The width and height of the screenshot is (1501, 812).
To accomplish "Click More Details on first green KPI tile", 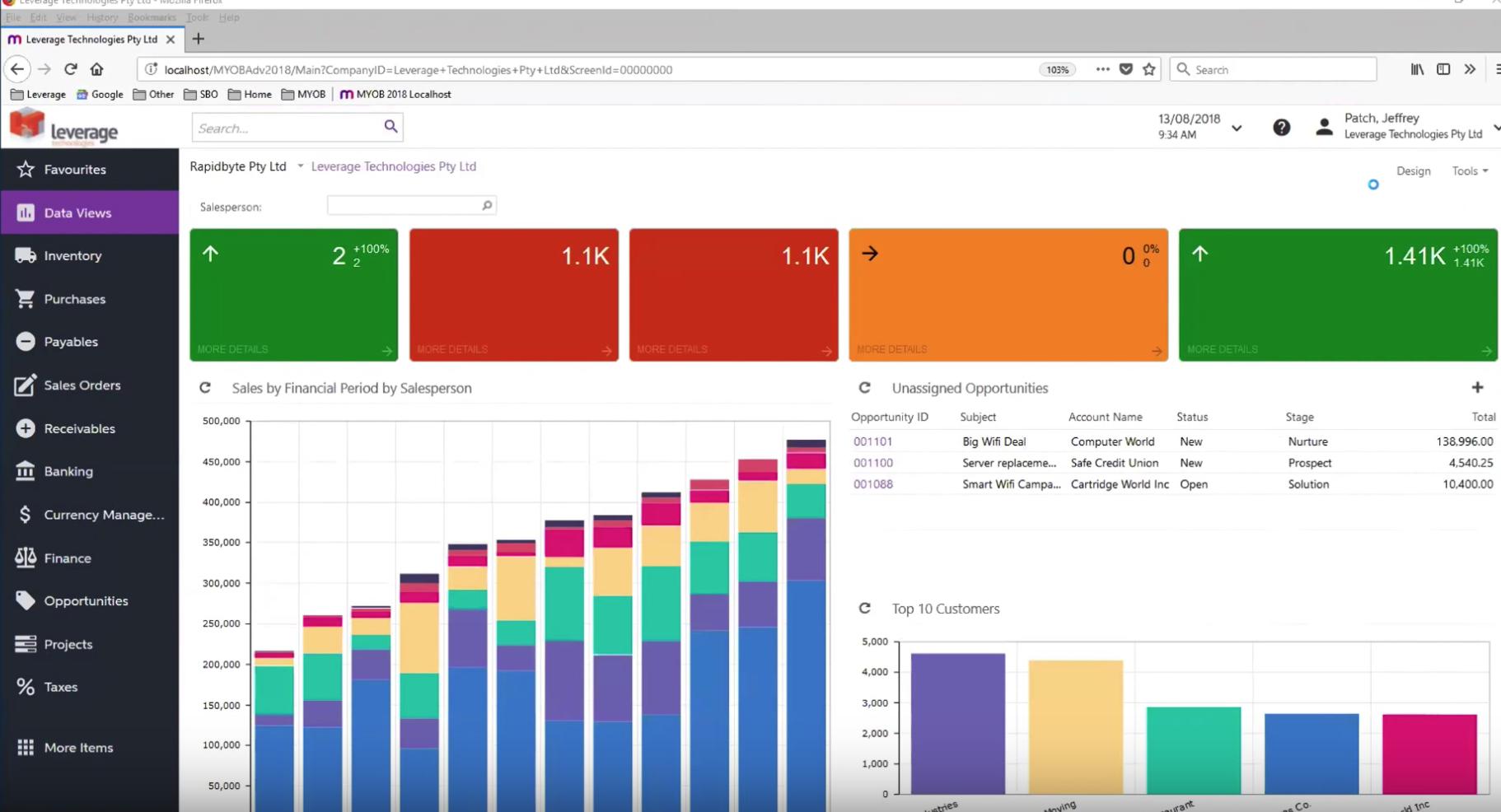I will coord(232,350).
